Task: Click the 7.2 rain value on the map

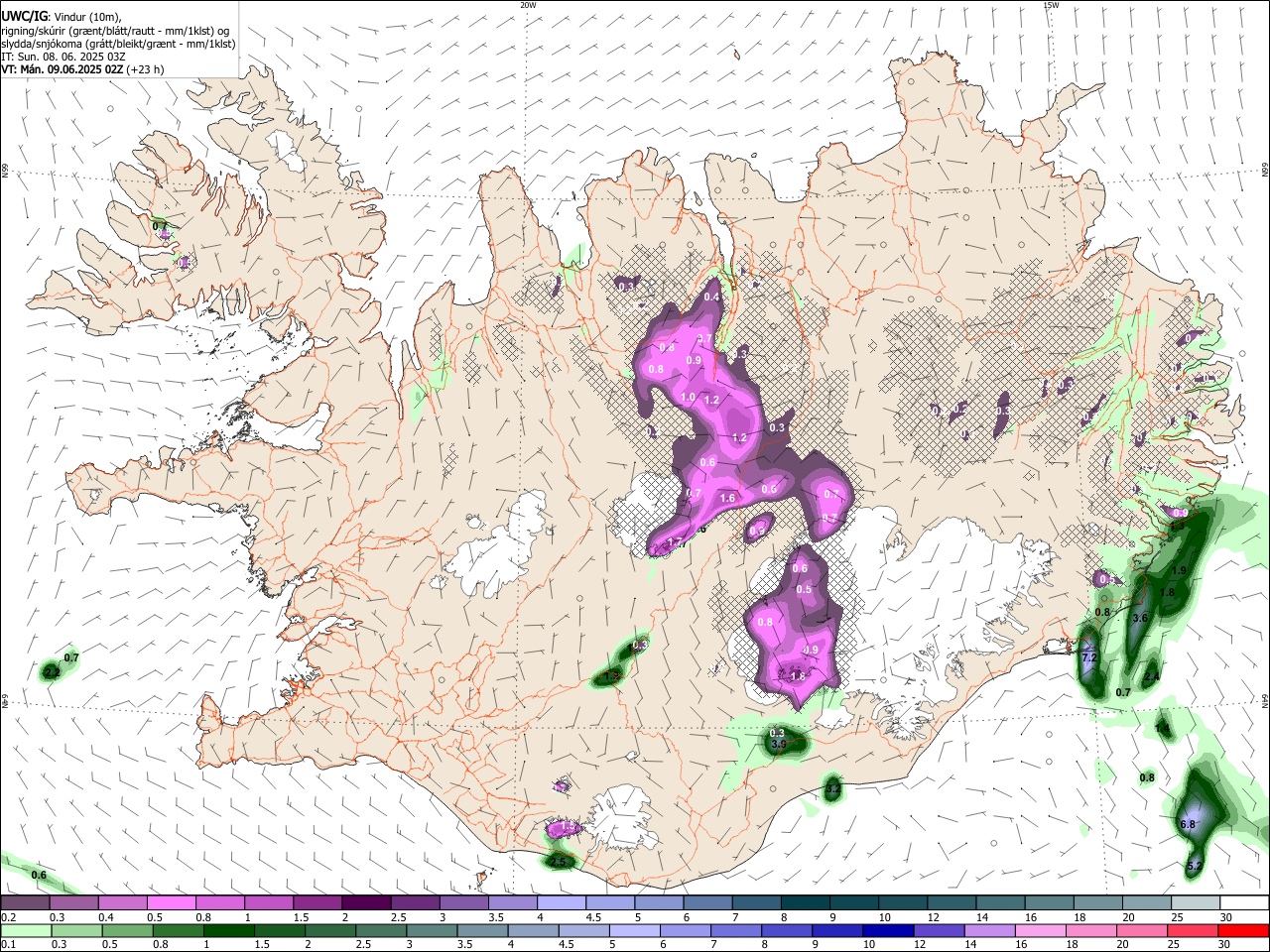Action: point(1088,658)
